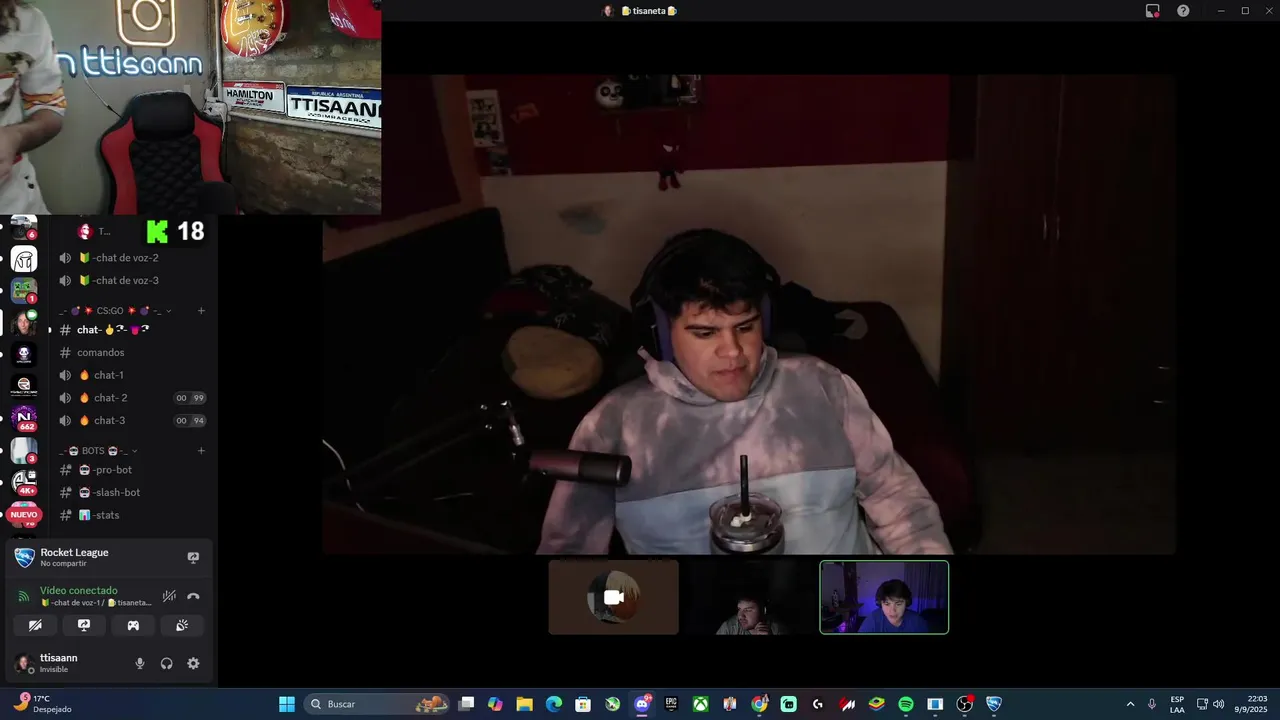
Task: Open Microsoft Store from the taskbar
Action: pyautogui.click(x=583, y=704)
